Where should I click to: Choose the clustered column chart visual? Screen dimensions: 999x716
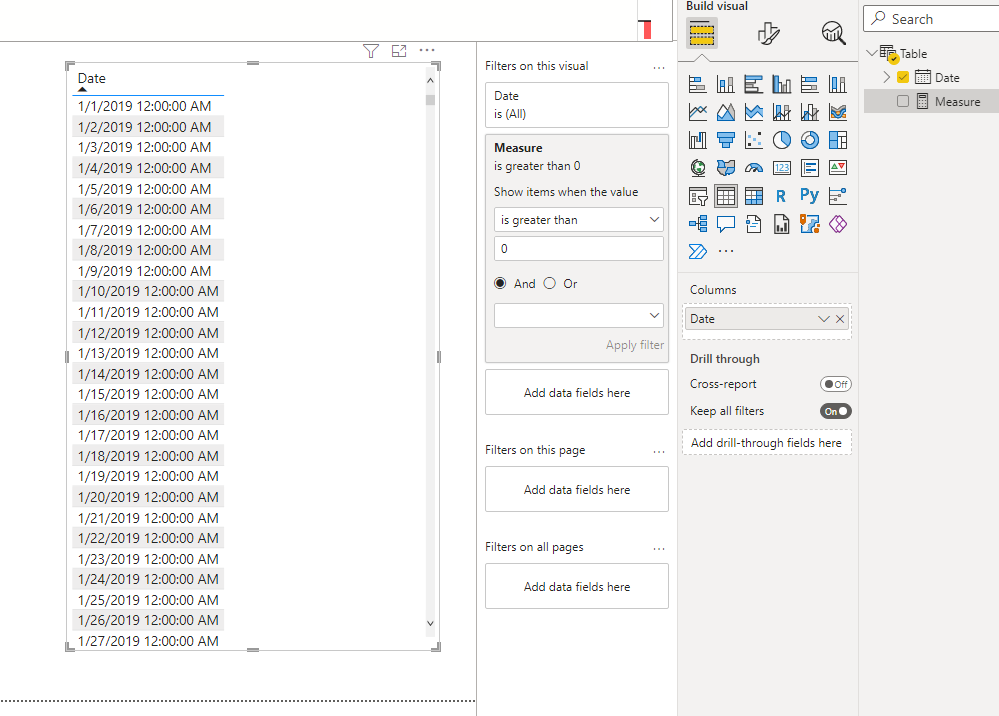click(x=782, y=84)
